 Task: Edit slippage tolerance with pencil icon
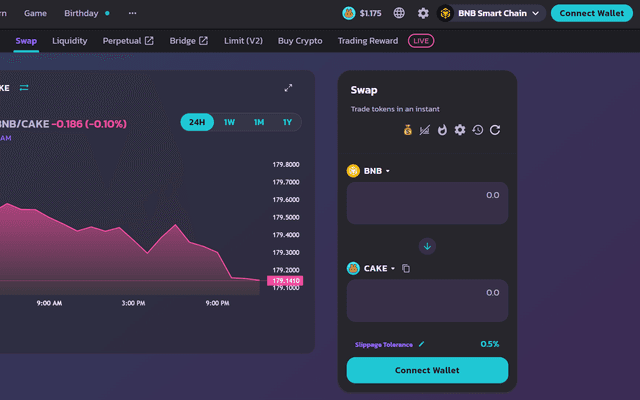pyautogui.click(x=421, y=344)
